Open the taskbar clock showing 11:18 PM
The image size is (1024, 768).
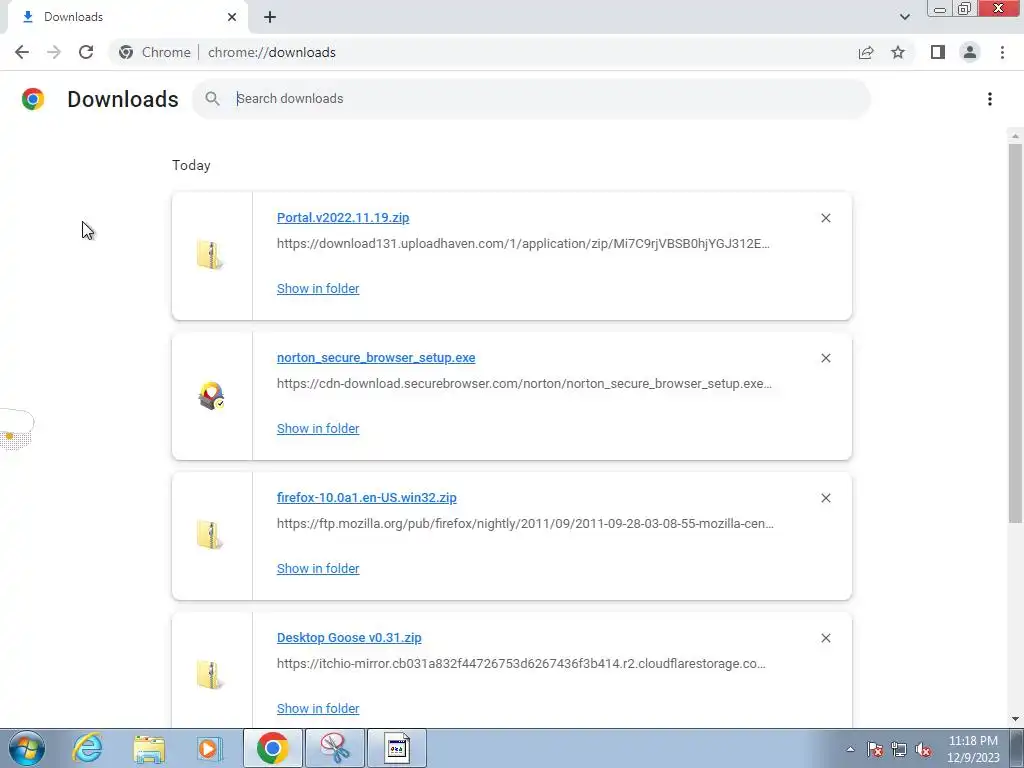[x=973, y=749]
